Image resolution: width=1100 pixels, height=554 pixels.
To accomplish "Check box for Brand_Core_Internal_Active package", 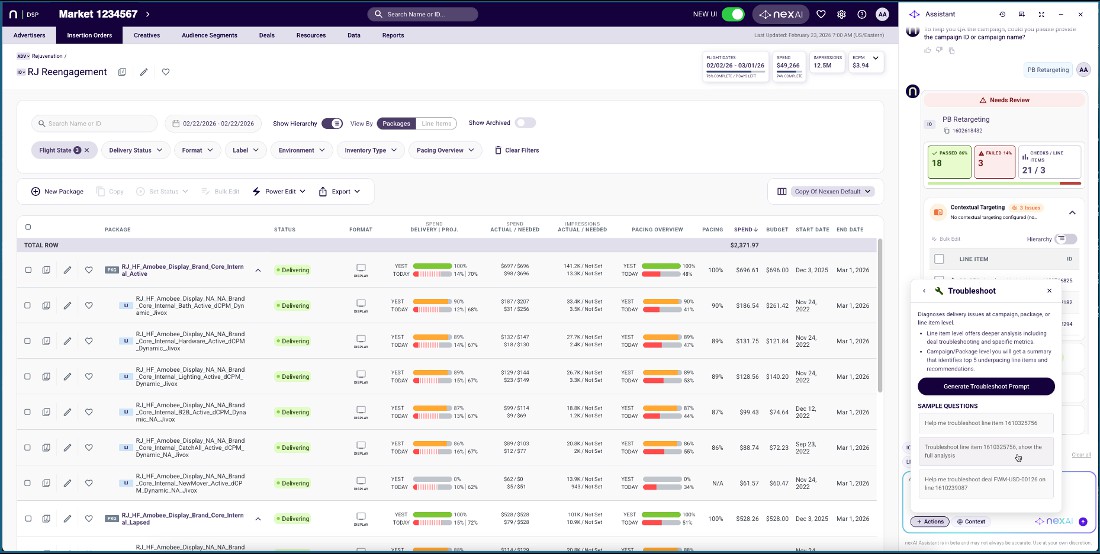I will point(28,270).
